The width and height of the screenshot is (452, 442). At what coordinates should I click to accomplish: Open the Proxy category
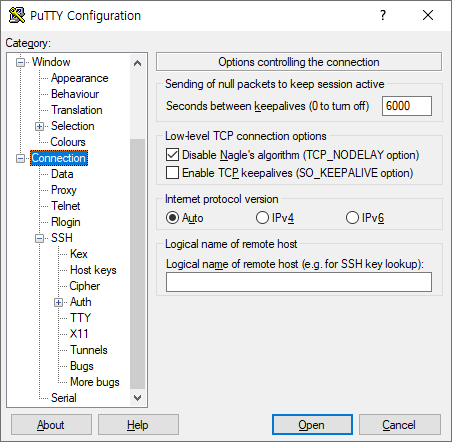(64, 190)
